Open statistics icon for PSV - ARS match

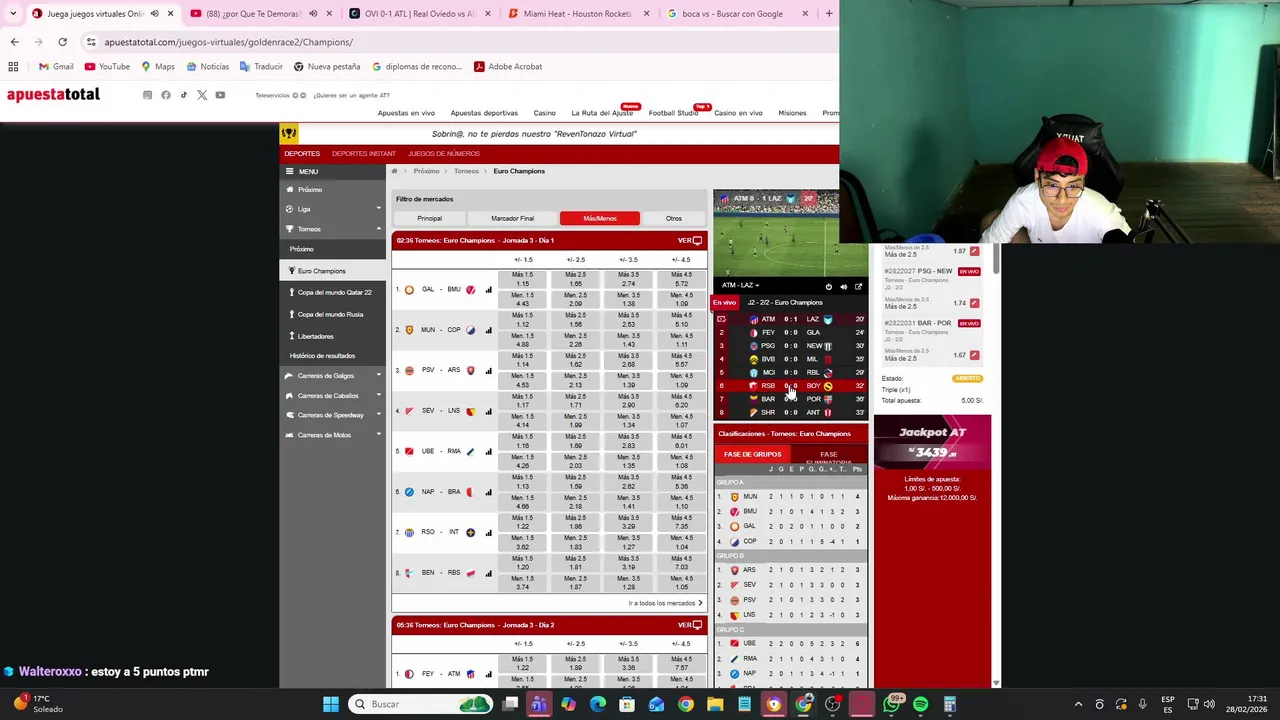(x=488, y=371)
